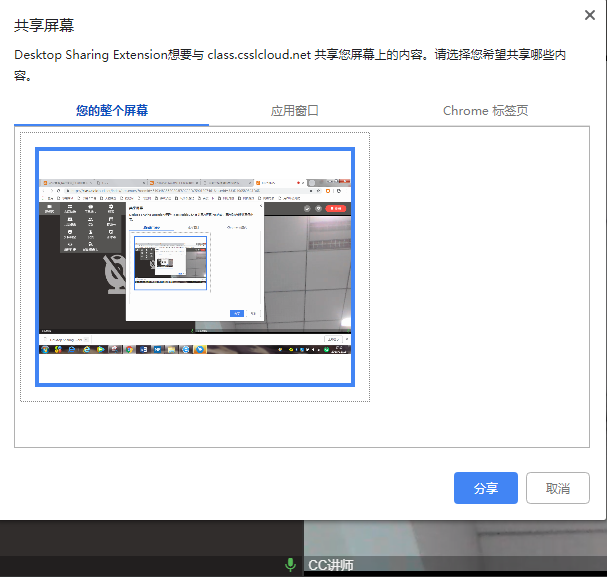The height and width of the screenshot is (577, 607).
Task: Cancel sharing with the 取消 button
Action: 557,488
